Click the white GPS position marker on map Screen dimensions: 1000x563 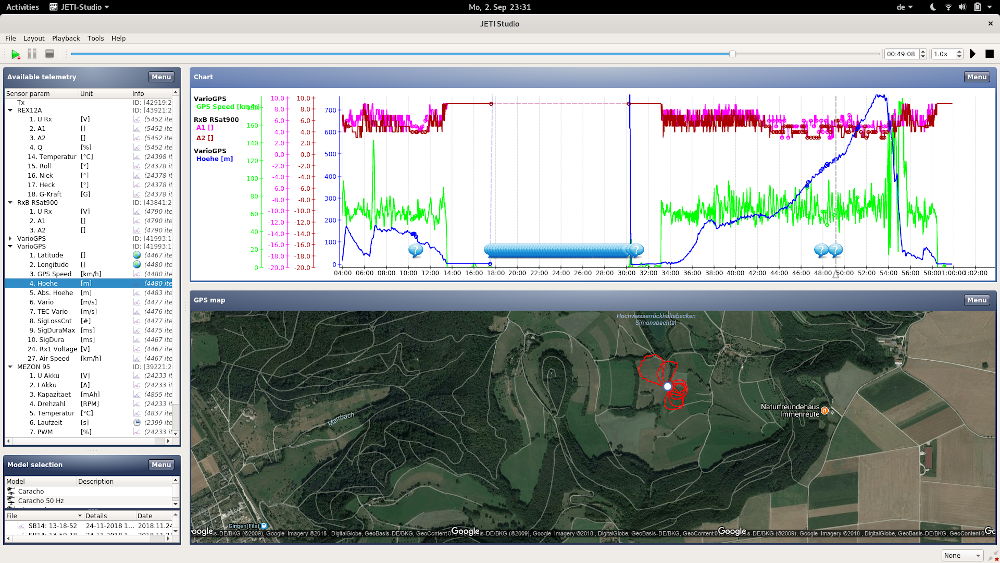668,386
